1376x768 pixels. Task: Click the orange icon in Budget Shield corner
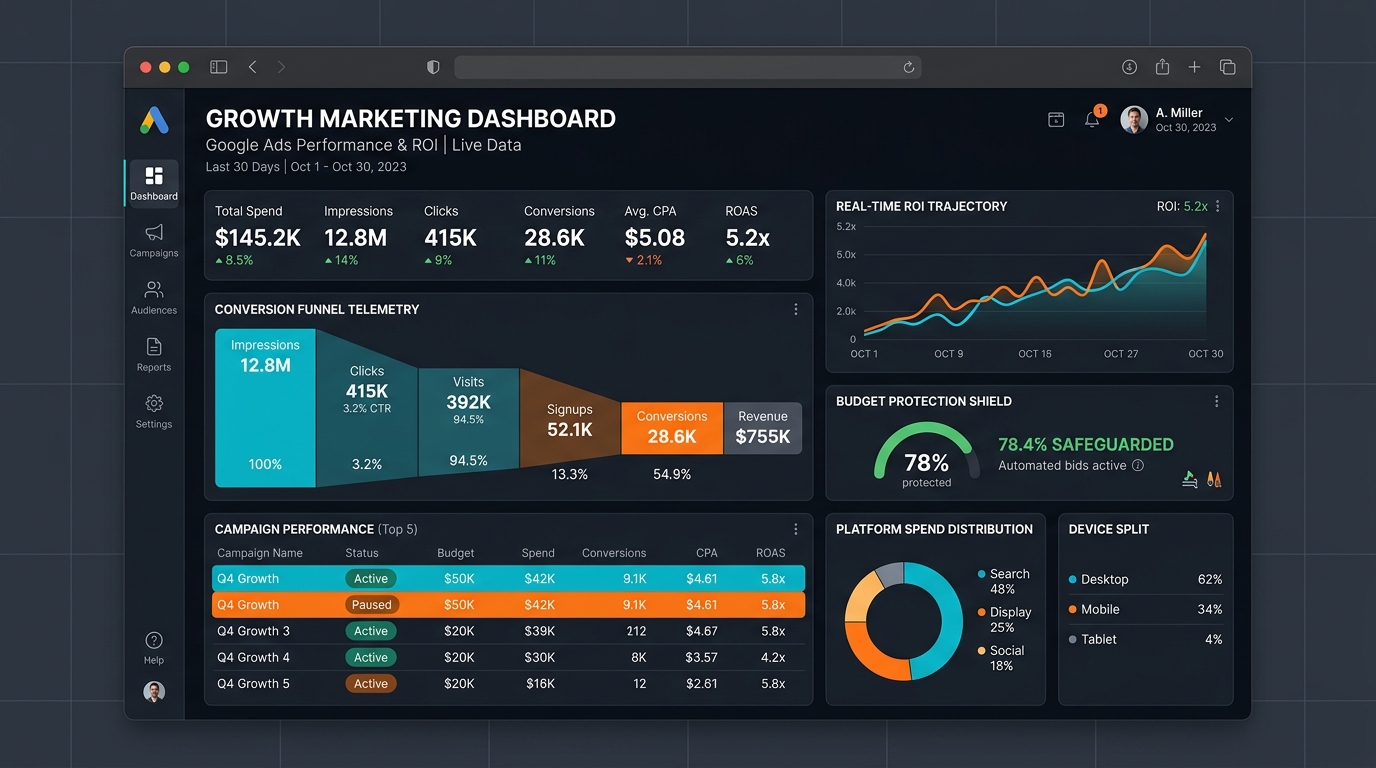pos(1214,479)
